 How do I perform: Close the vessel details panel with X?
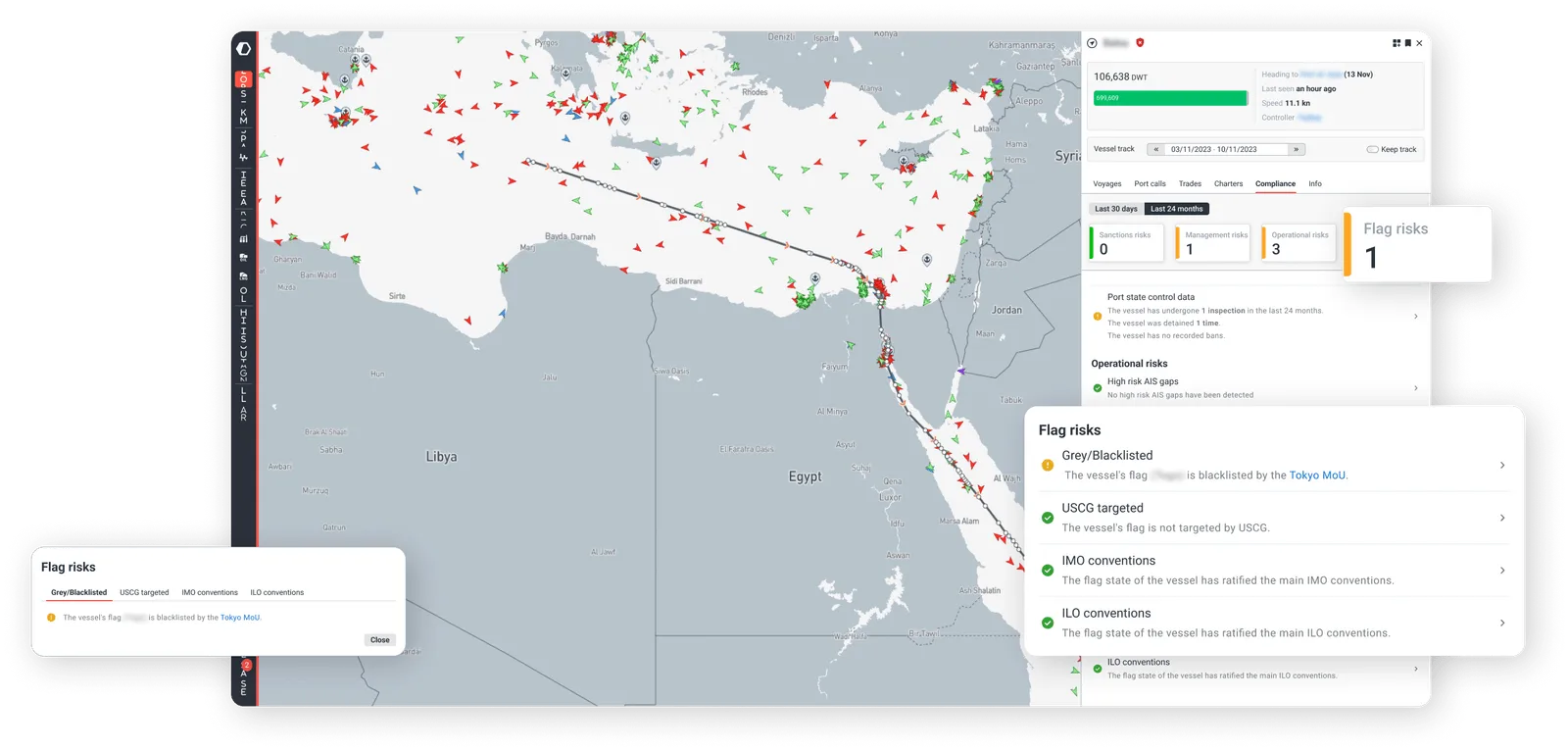[x=1419, y=43]
